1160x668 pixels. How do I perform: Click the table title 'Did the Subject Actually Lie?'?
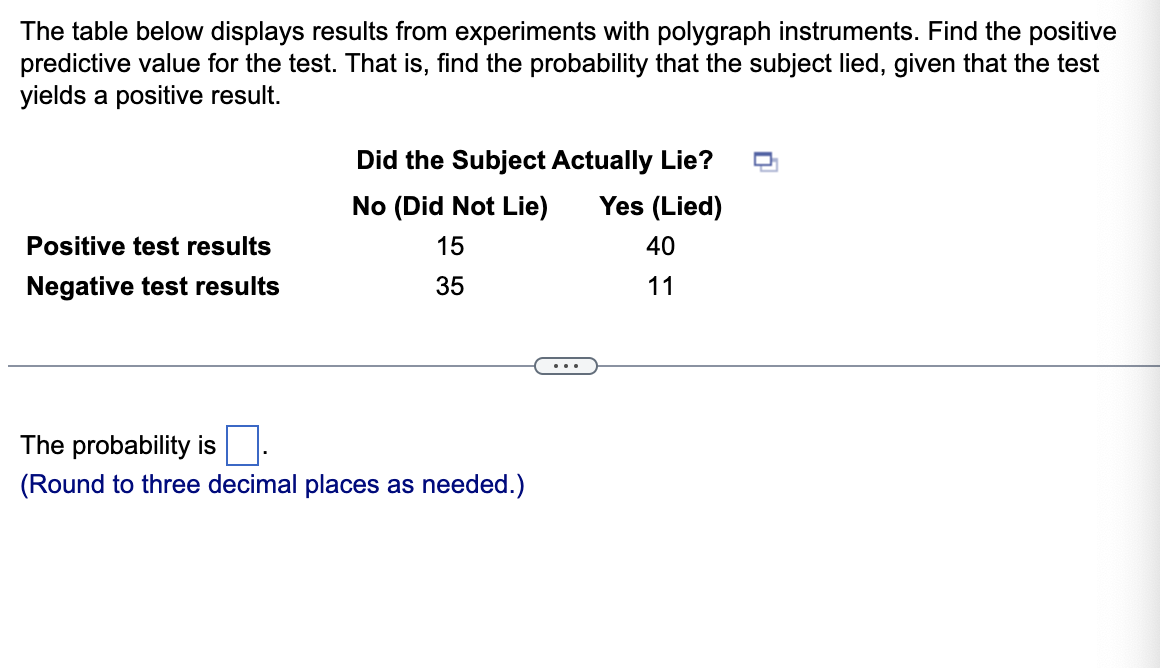coord(534,160)
